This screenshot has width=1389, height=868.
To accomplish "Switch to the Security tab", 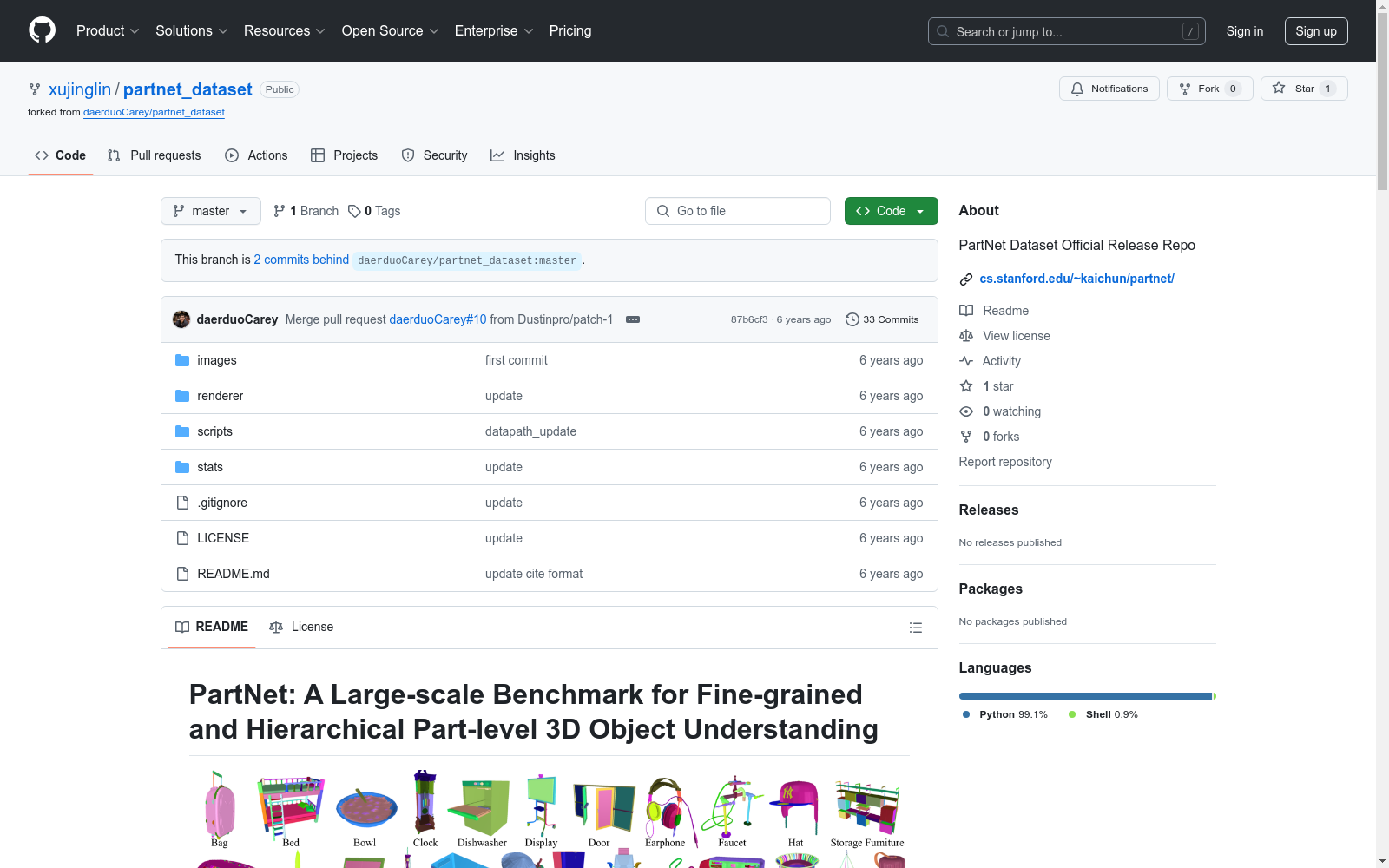I will (x=434, y=155).
